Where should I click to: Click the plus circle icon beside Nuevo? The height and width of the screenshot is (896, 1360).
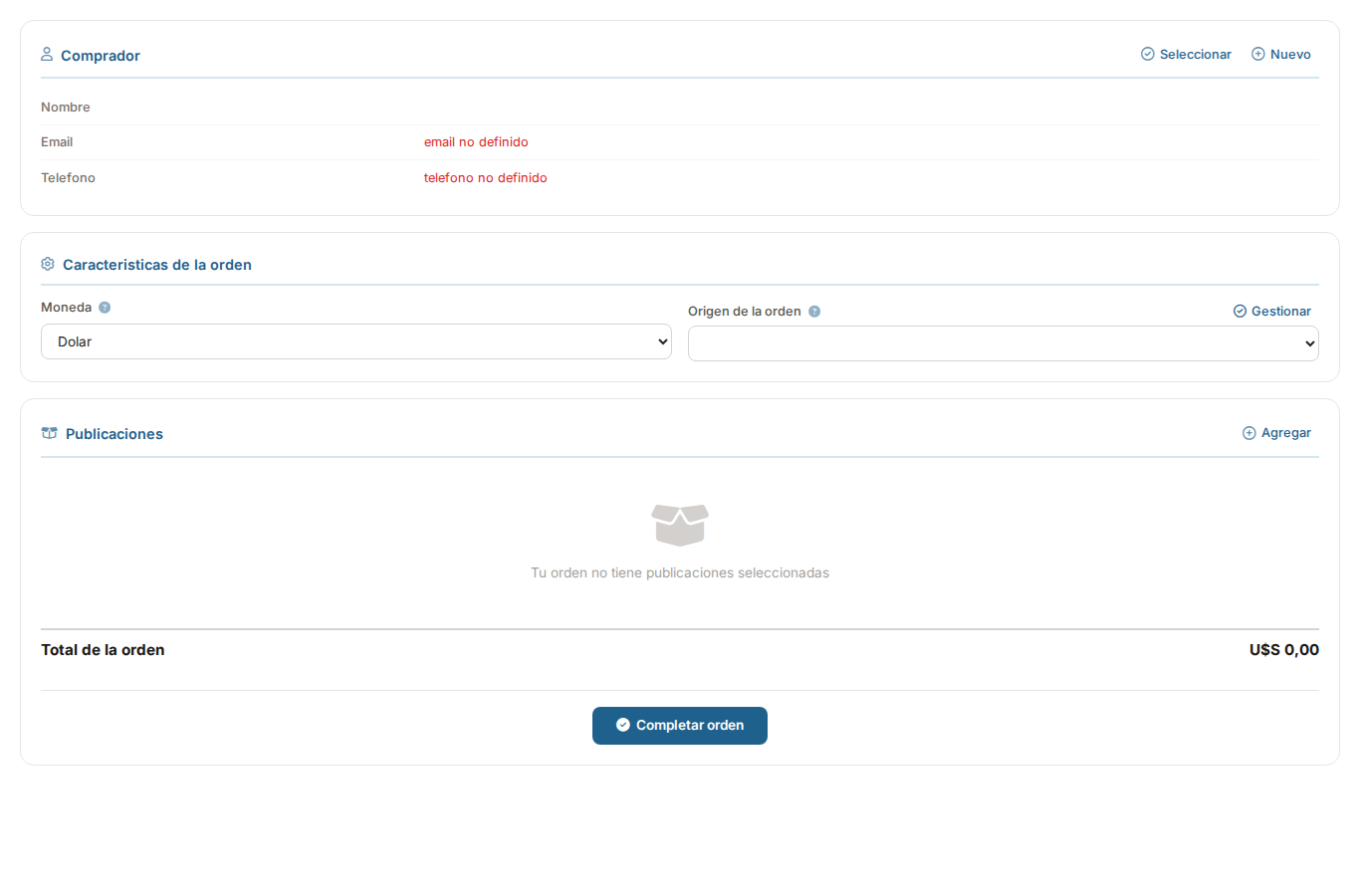(1258, 54)
